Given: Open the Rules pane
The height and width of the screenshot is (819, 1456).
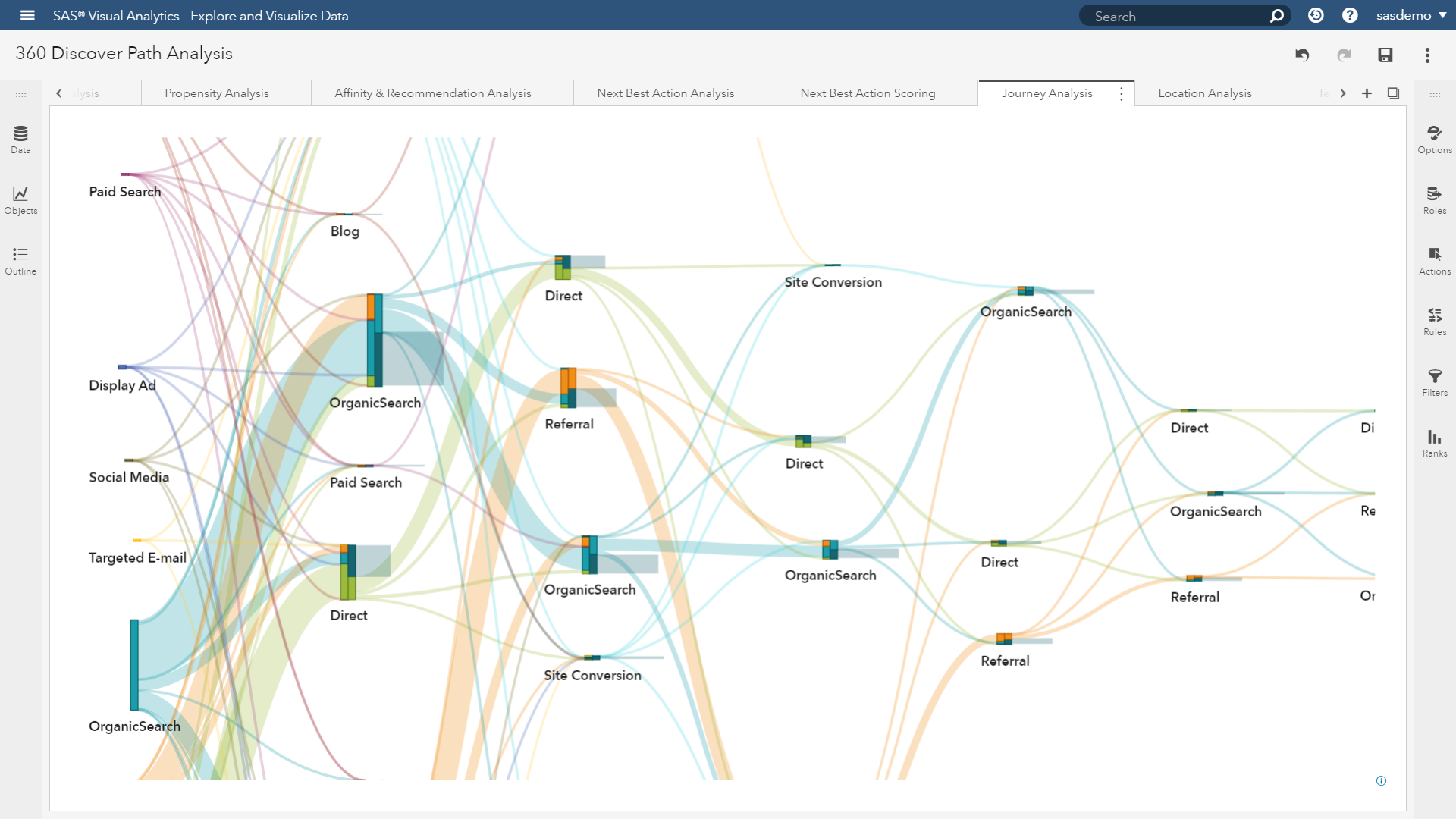Looking at the screenshot, I should coord(1434,322).
